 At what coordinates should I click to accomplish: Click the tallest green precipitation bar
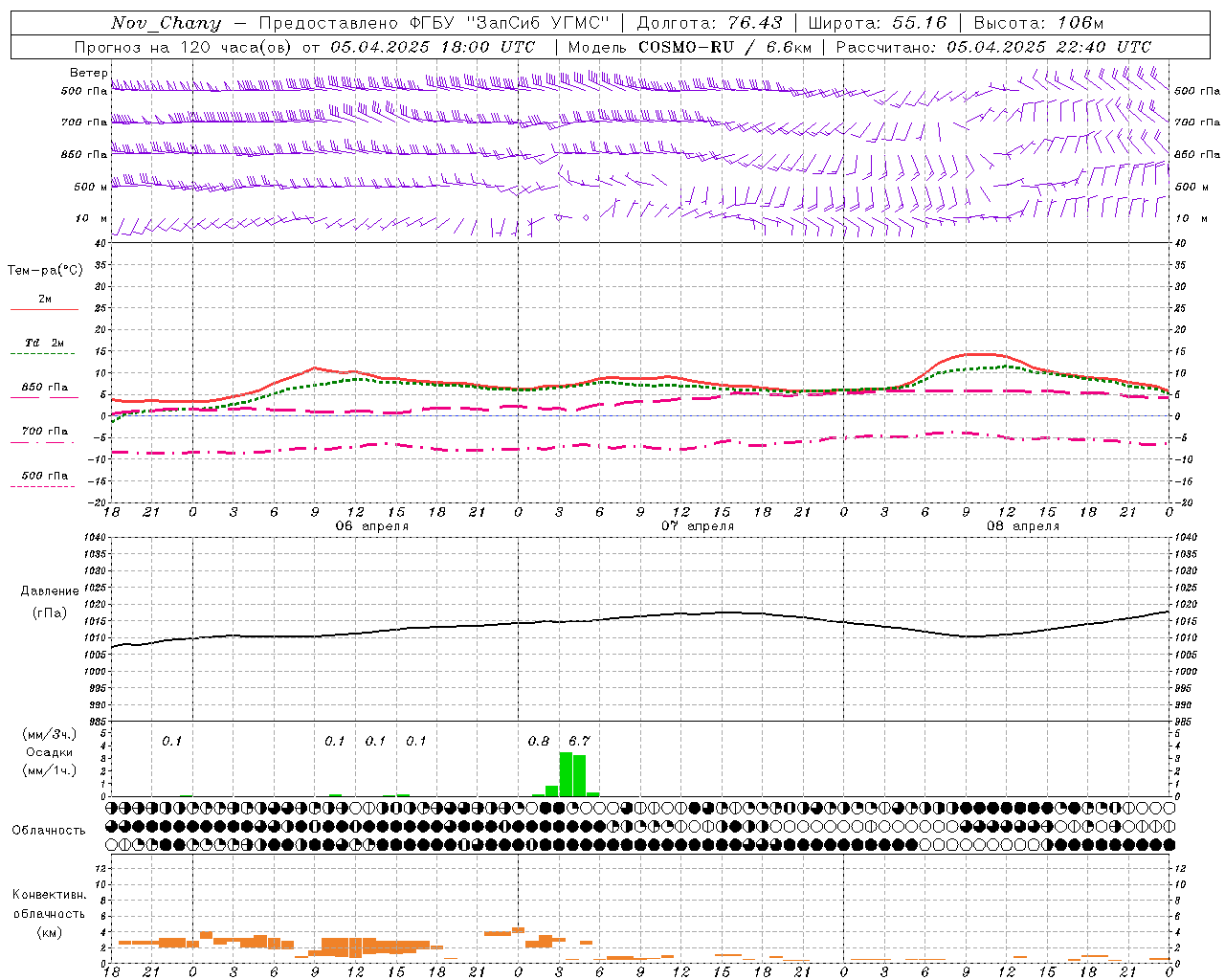tap(566, 773)
